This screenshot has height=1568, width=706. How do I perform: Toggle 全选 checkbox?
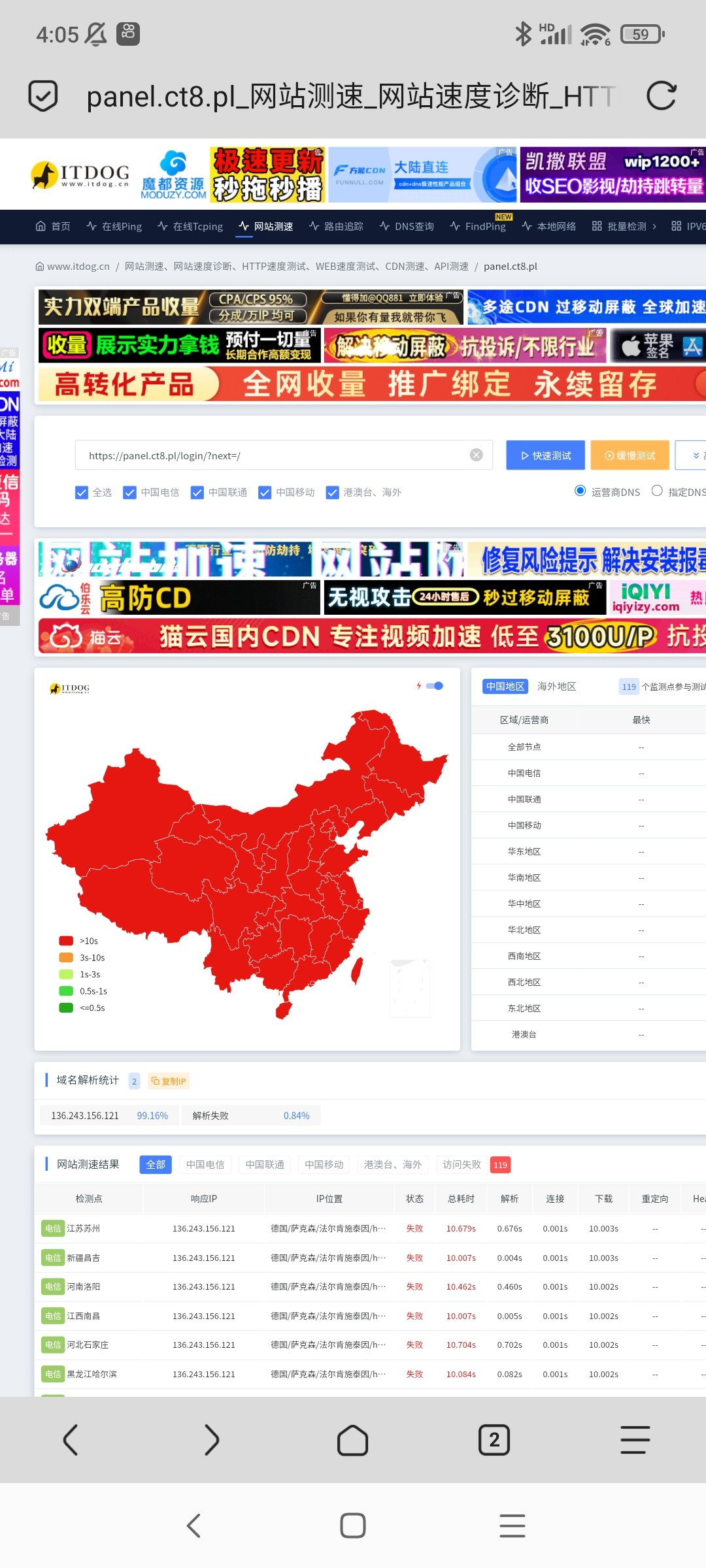(82, 493)
